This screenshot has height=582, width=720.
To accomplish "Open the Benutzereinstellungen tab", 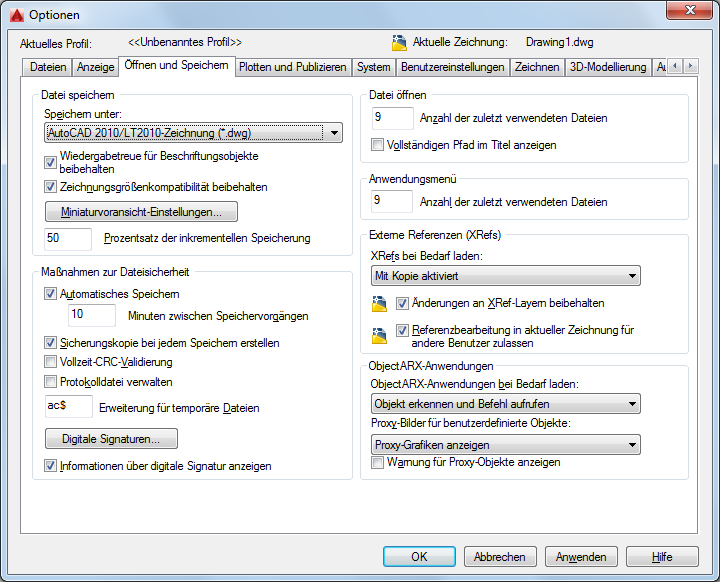I will tap(452, 67).
